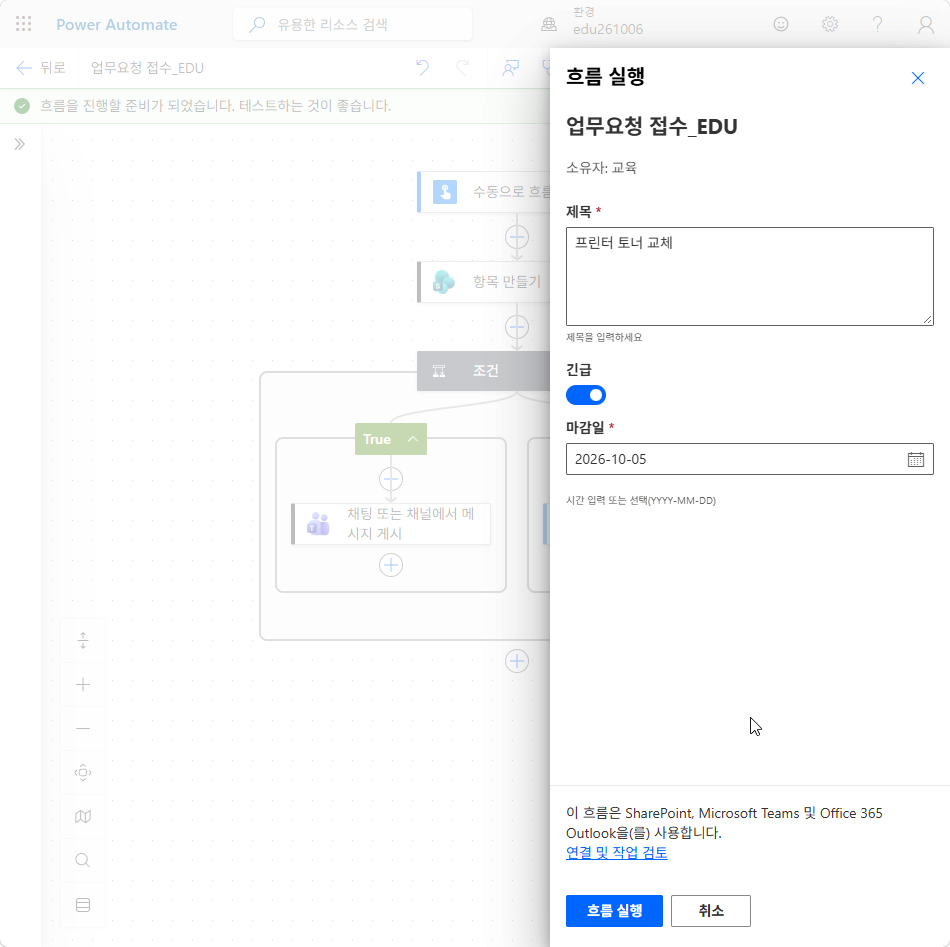Zoom in on the canvas
Screen dimensions: 950x947
click(x=83, y=685)
